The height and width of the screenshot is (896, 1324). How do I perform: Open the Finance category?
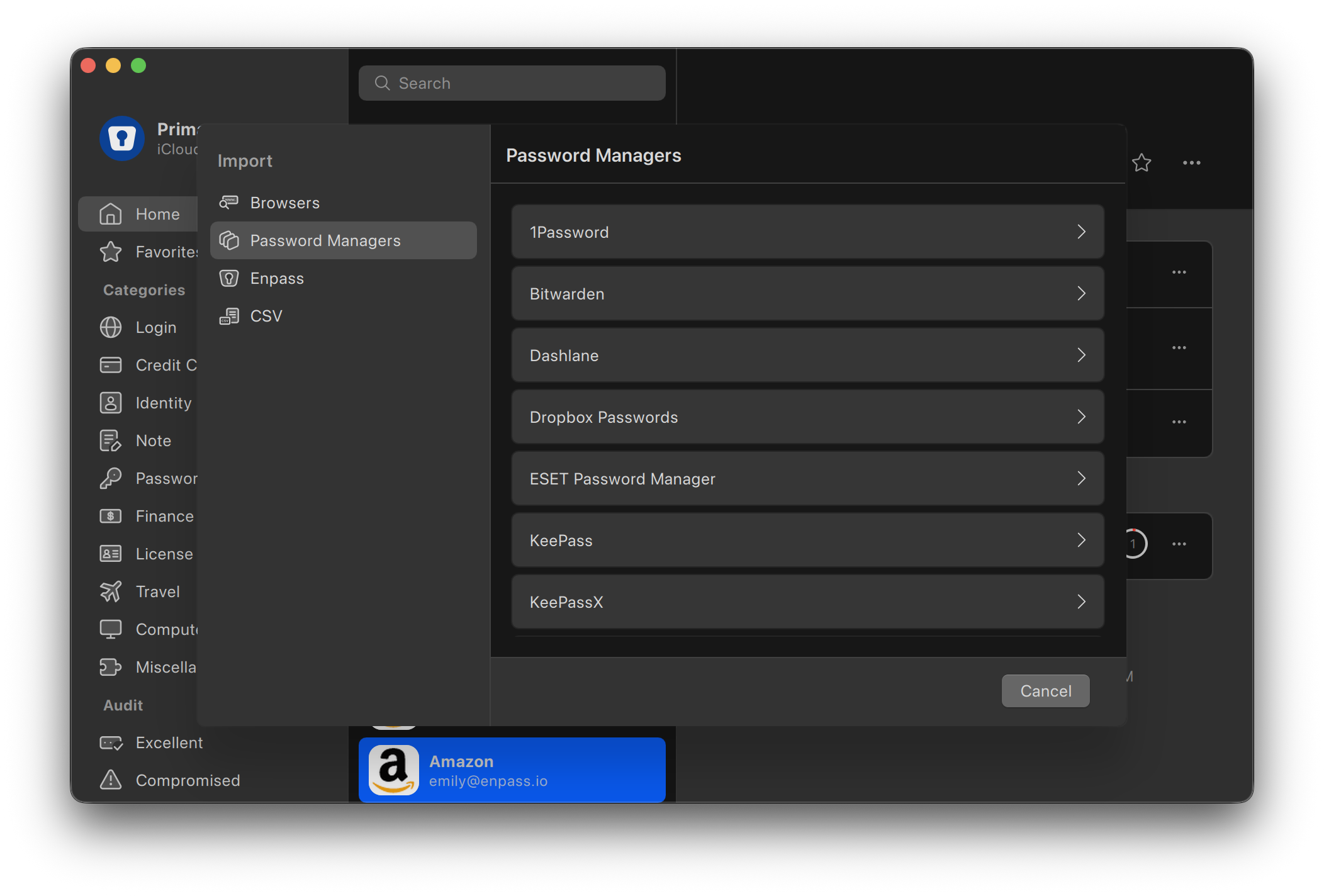pos(138,516)
